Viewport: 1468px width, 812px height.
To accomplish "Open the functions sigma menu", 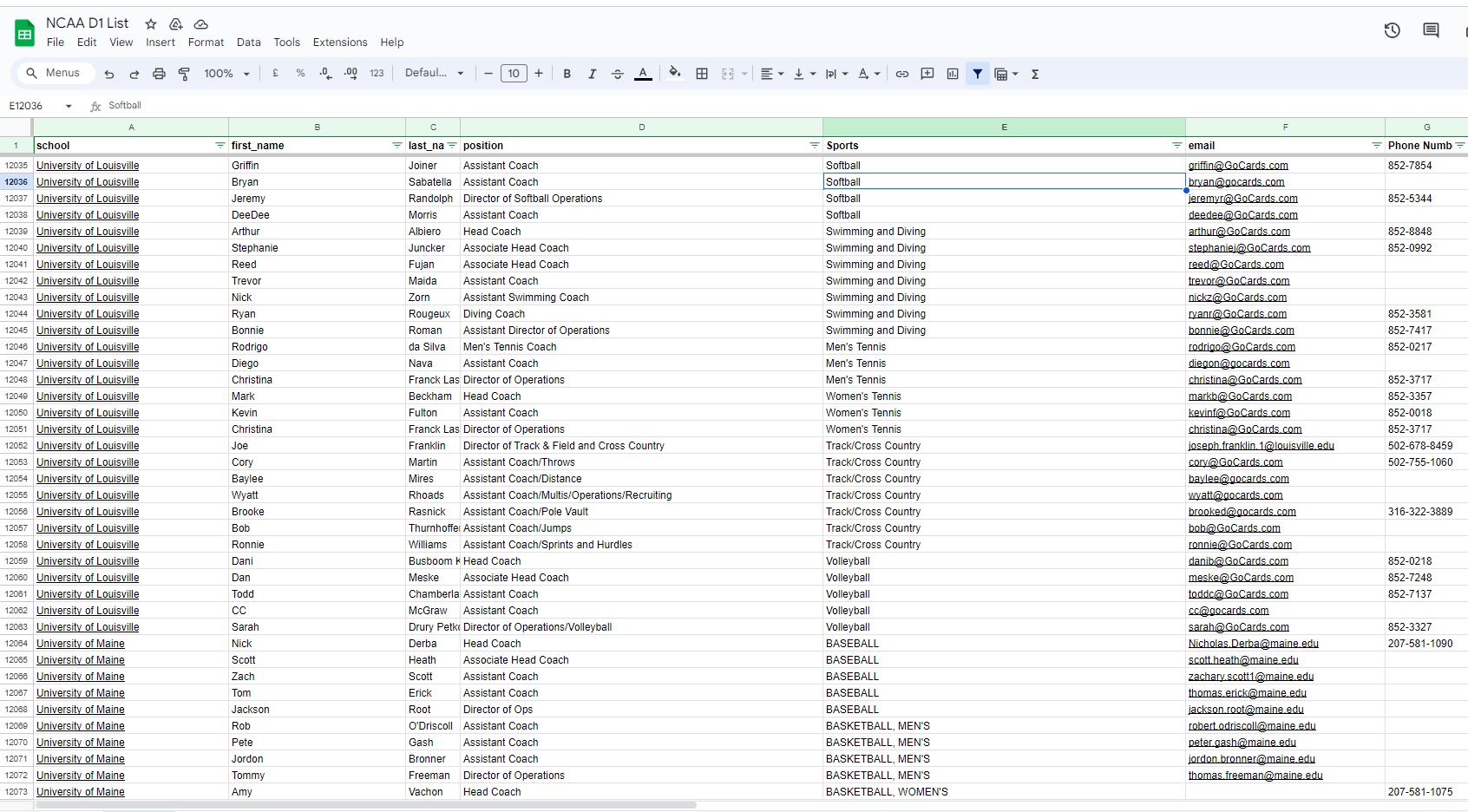I will pyautogui.click(x=1035, y=74).
